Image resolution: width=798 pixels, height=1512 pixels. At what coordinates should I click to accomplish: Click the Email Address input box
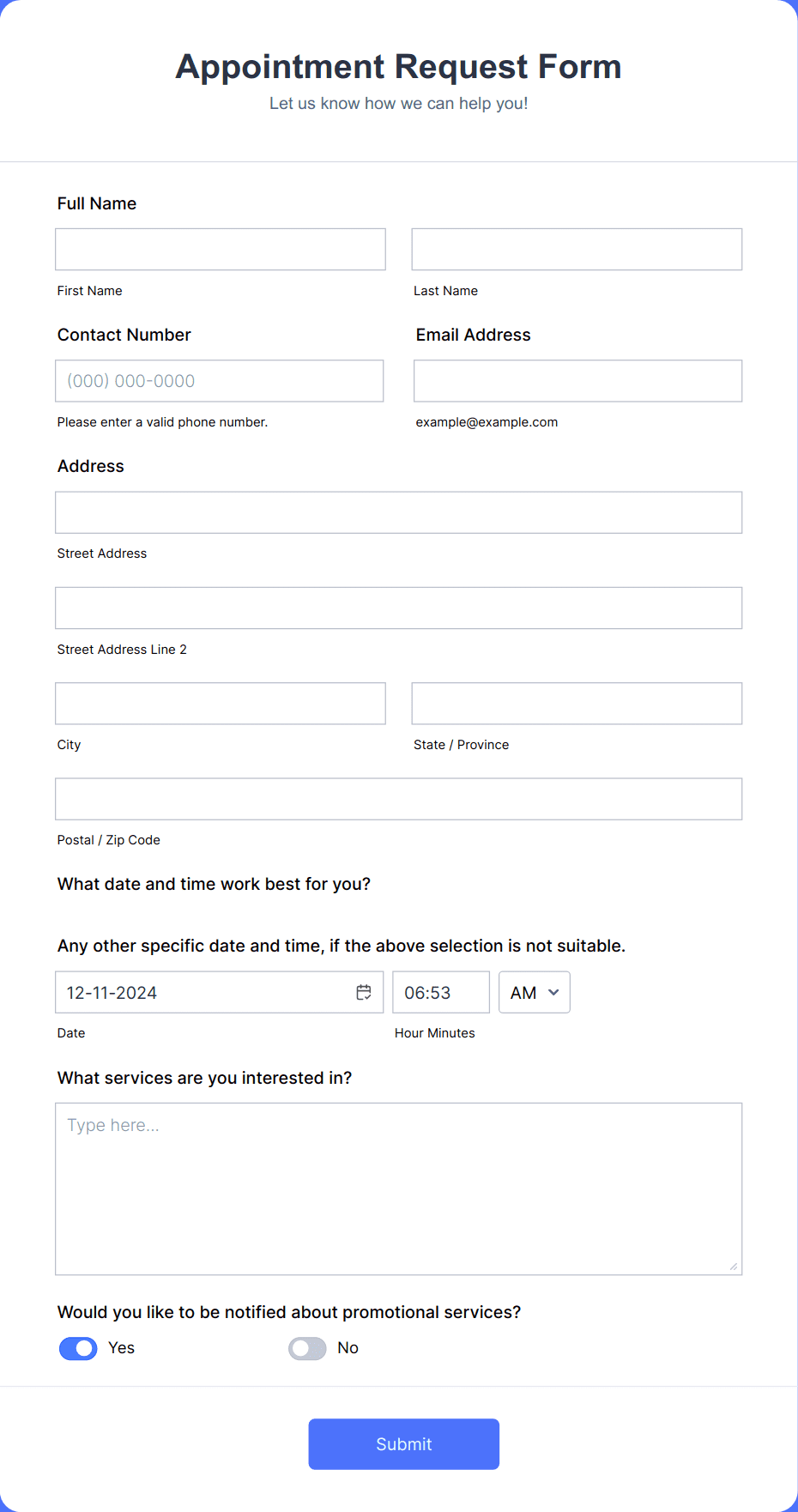pos(577,380)
